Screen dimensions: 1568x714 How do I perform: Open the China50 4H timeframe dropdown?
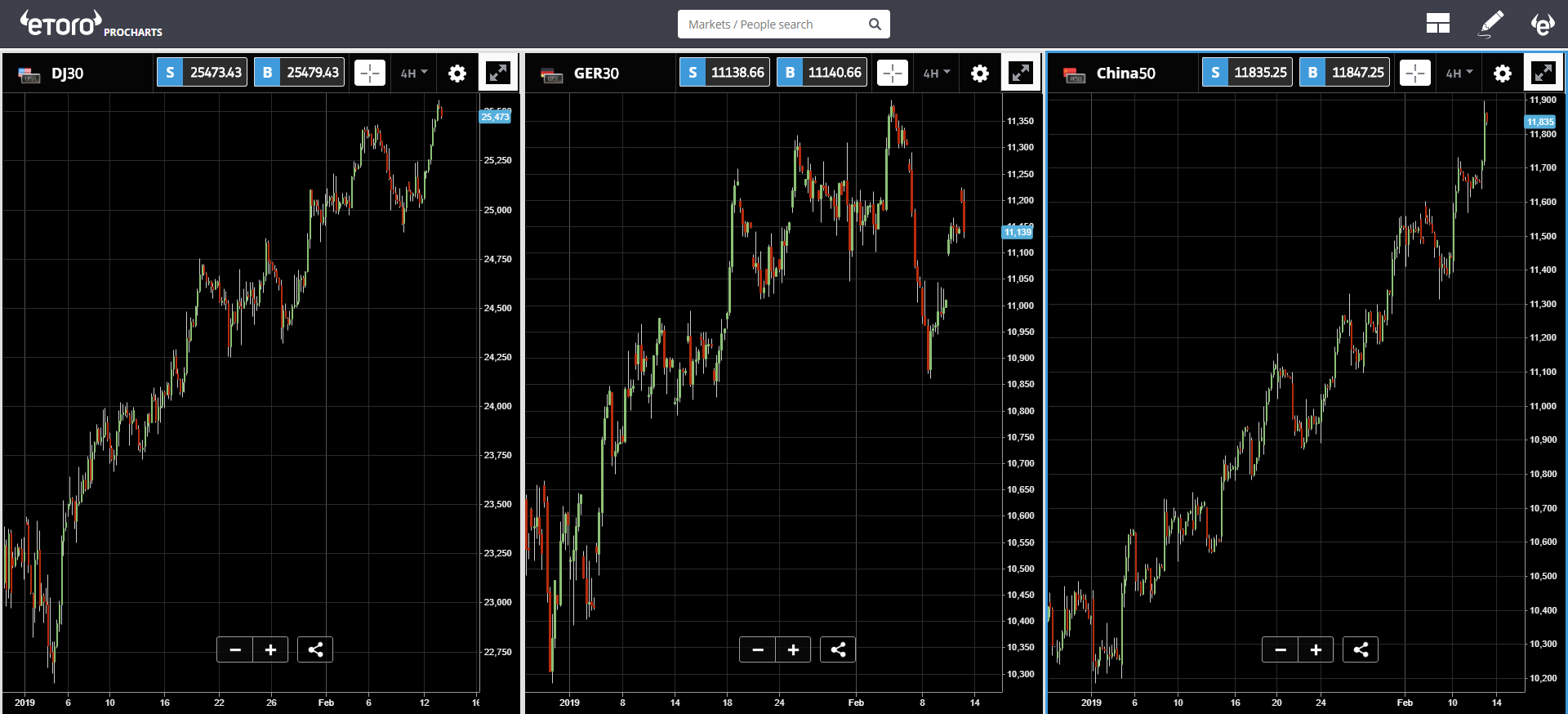pyautogui.click(x=1459, y=74)
